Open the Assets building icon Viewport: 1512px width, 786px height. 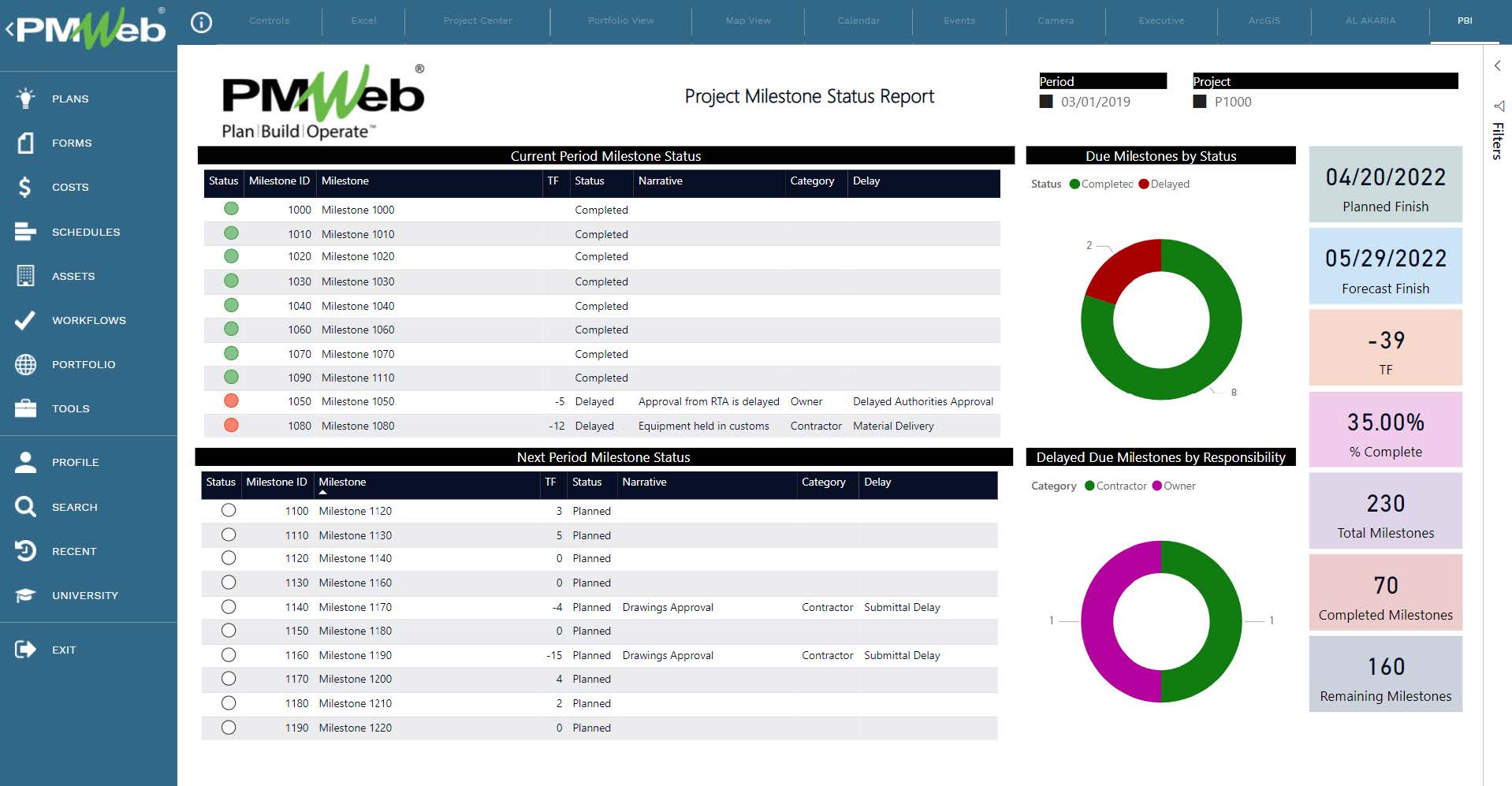tap(25, 276)
